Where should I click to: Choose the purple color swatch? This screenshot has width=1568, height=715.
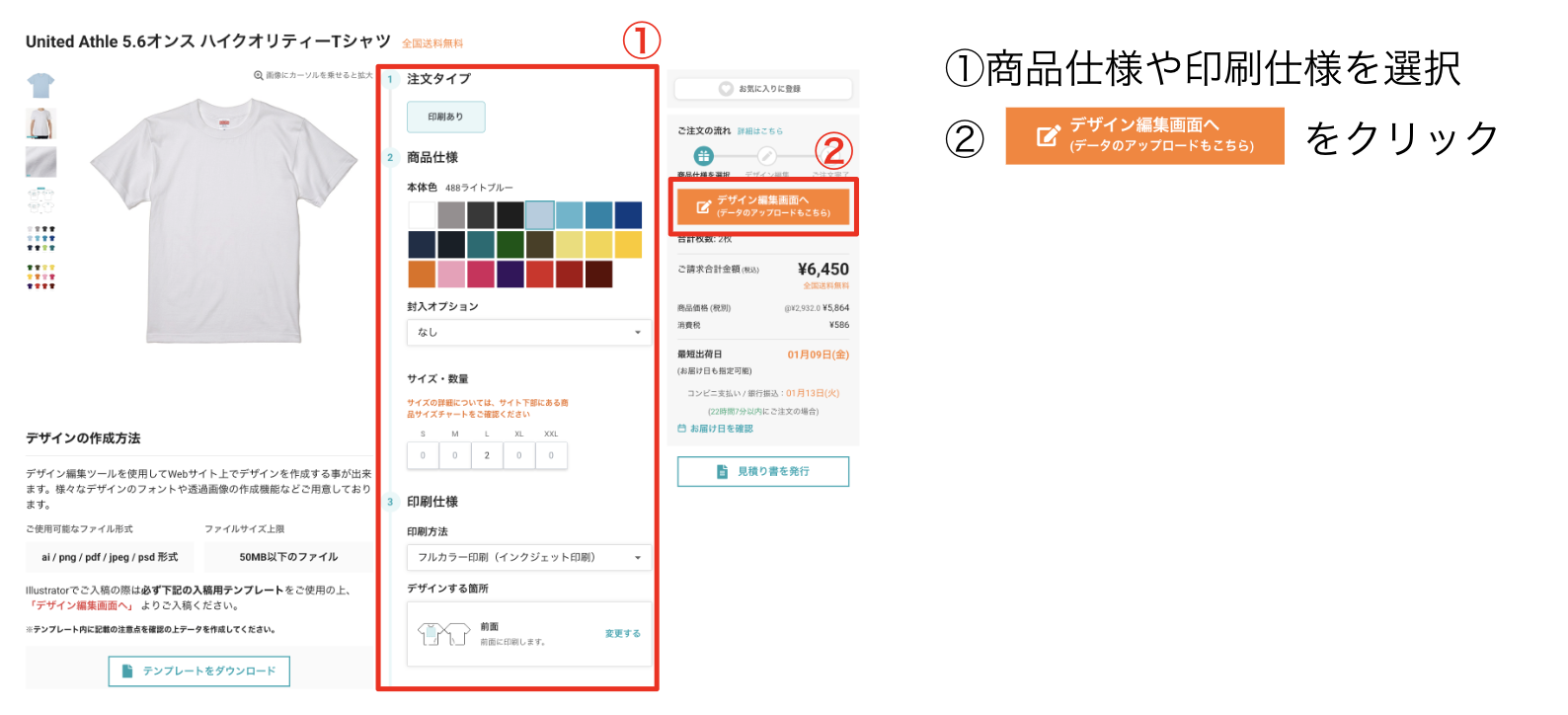click(510, 274)
